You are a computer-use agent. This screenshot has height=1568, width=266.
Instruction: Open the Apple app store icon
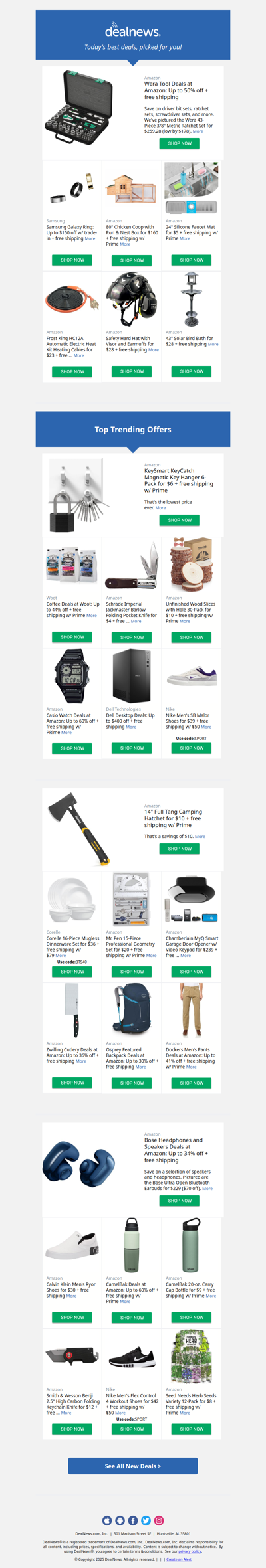pos(107,1520)
